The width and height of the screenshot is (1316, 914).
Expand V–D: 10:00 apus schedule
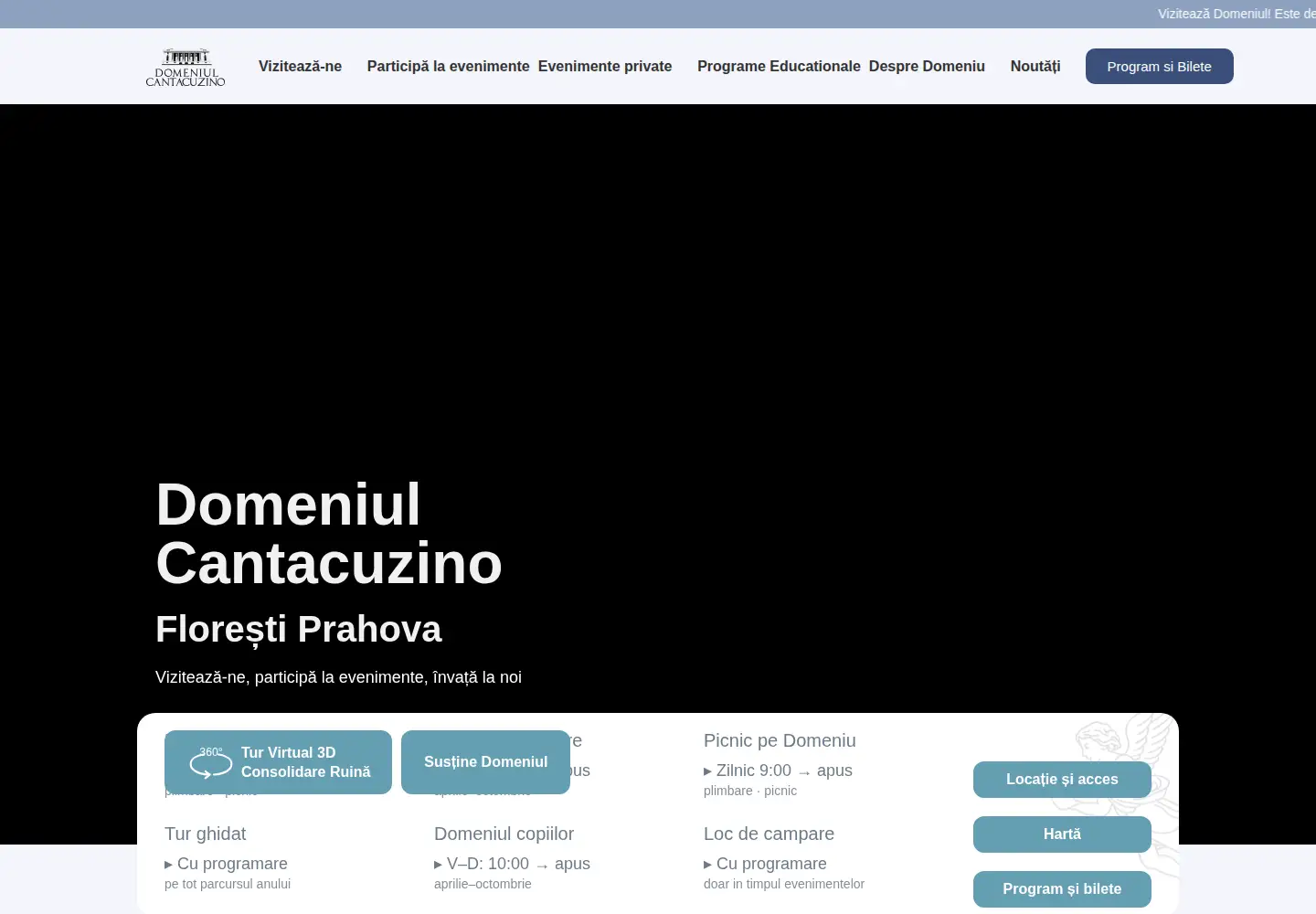click(x=512, y=864)
